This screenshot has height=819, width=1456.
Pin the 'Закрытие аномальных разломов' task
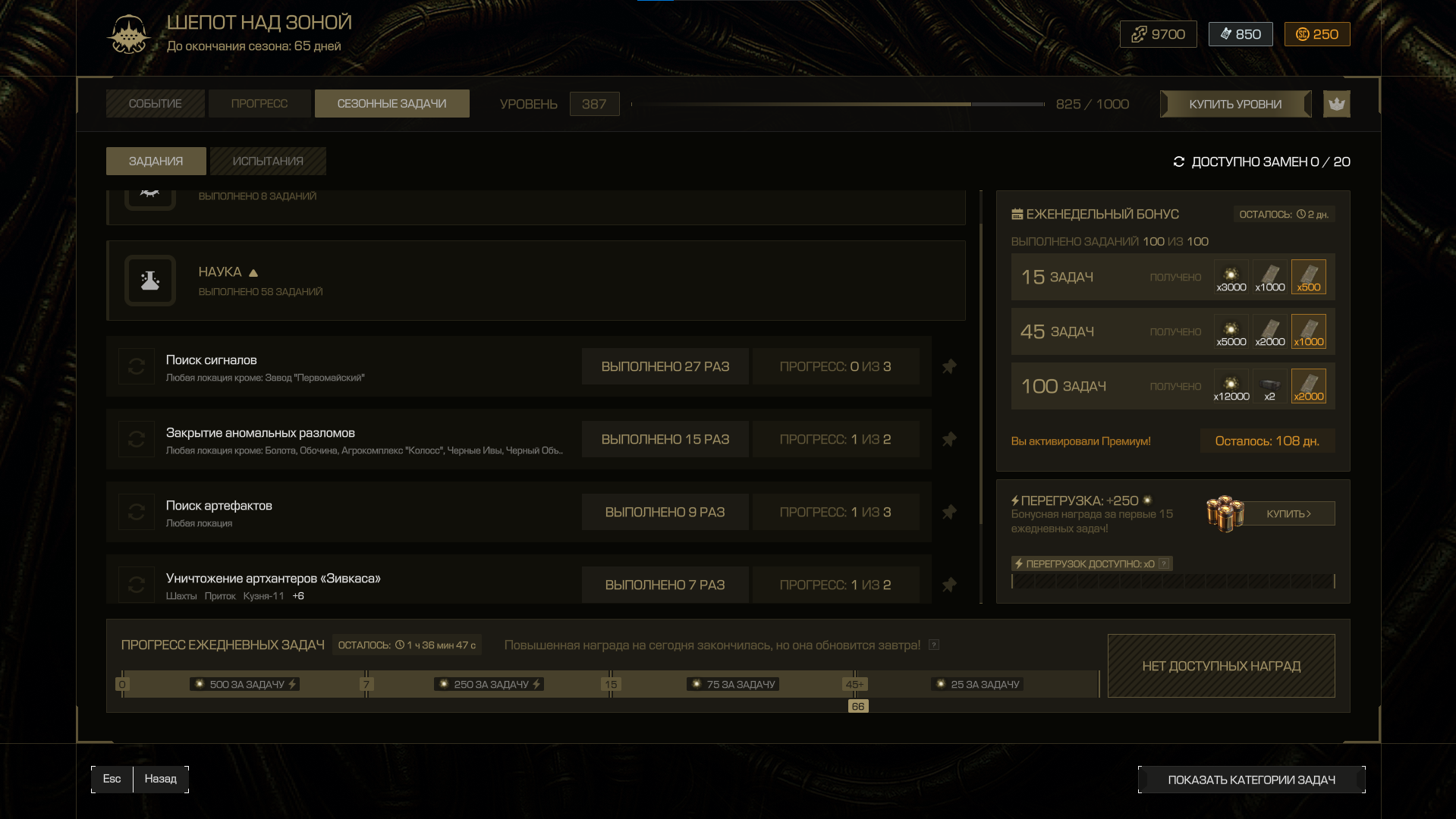[949, 439]
